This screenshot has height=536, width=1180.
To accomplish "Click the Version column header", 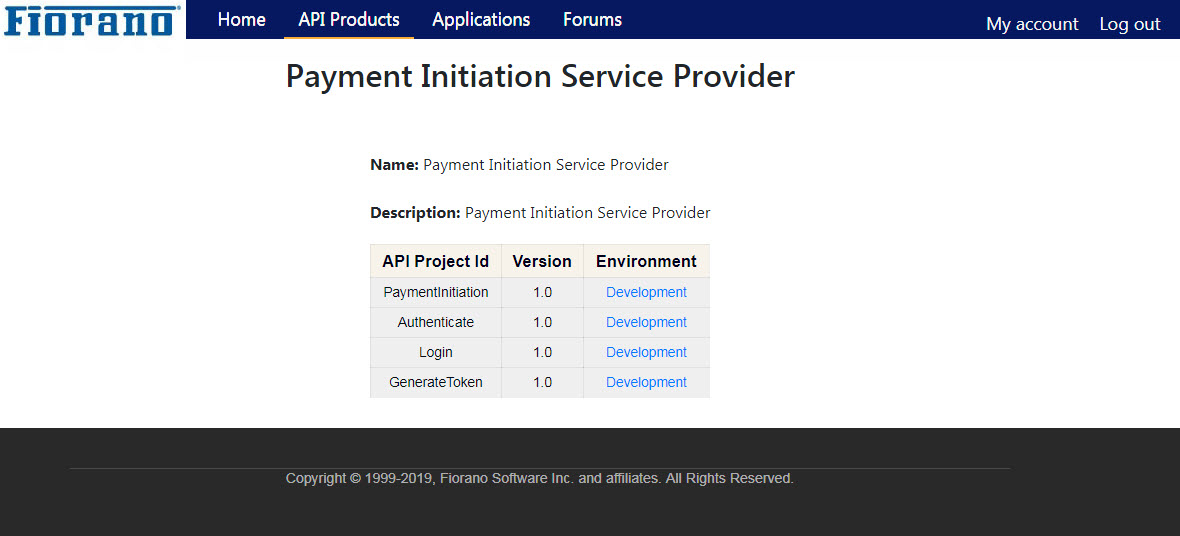I will [542, 261].
